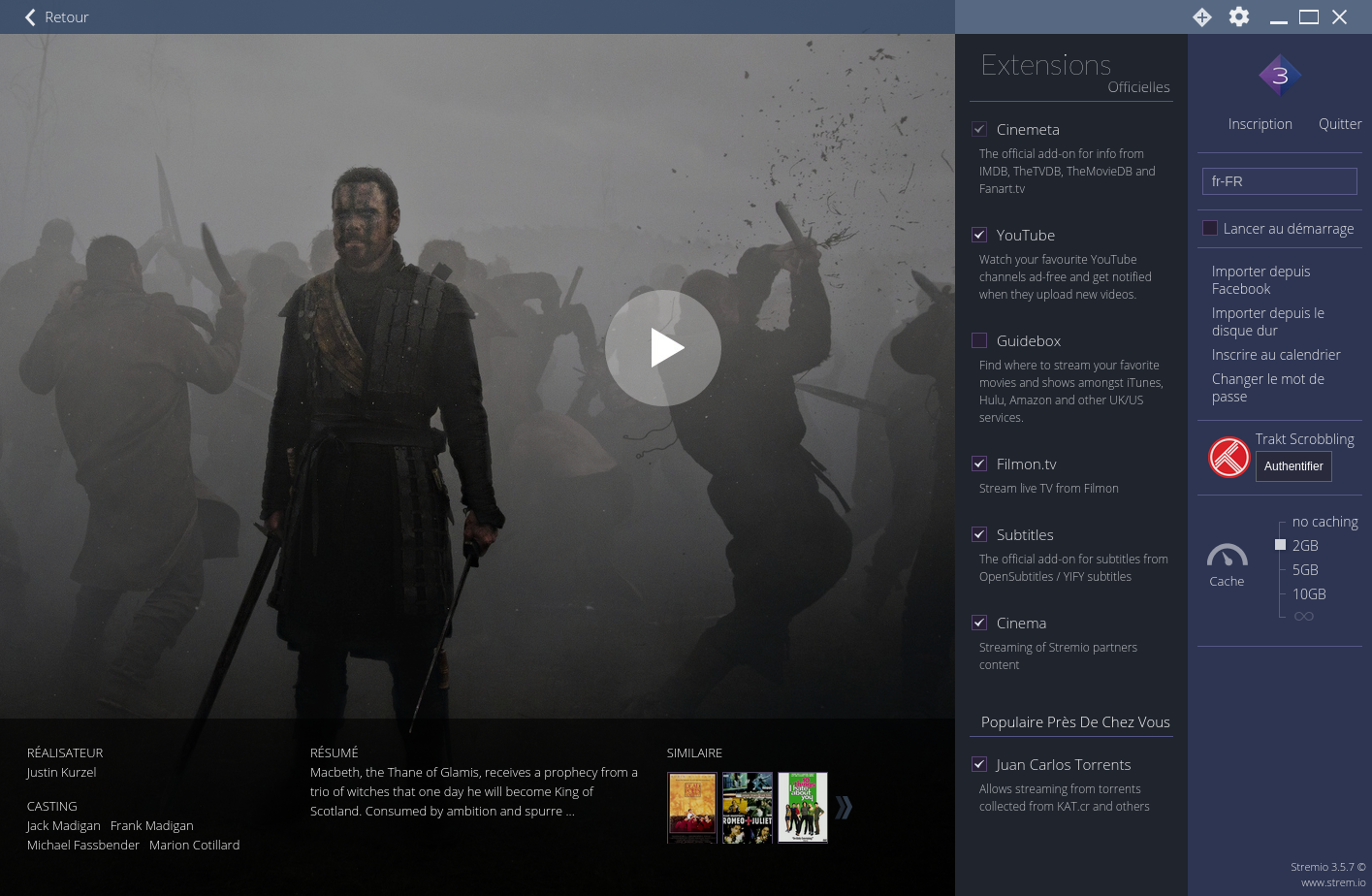
Task: Click cast member Michael Fassbender
Action: [x=83, y=846]
